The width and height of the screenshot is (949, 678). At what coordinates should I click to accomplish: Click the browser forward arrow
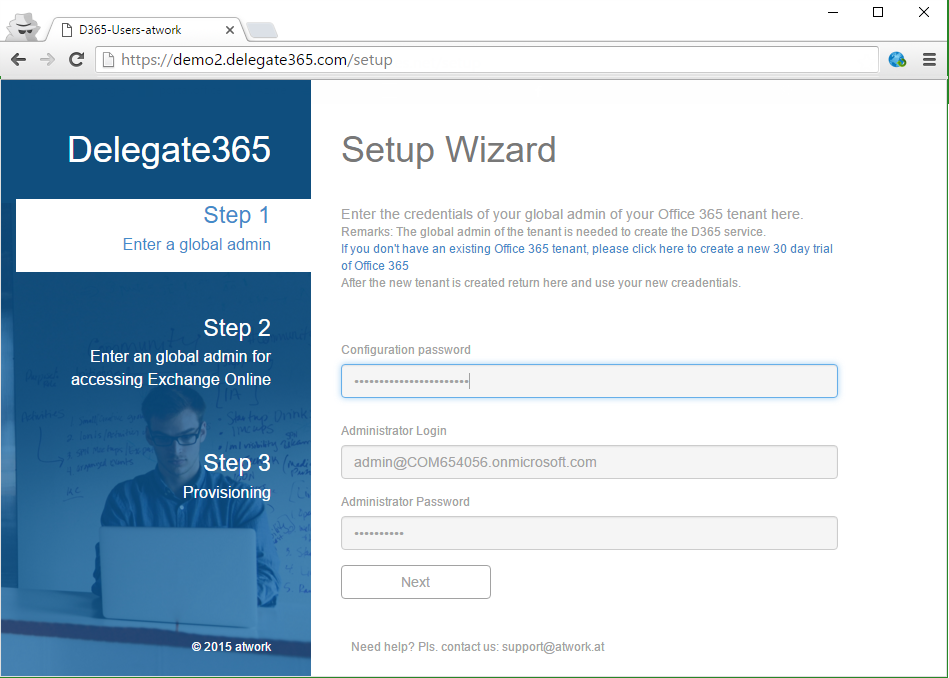tap(47, 59)
